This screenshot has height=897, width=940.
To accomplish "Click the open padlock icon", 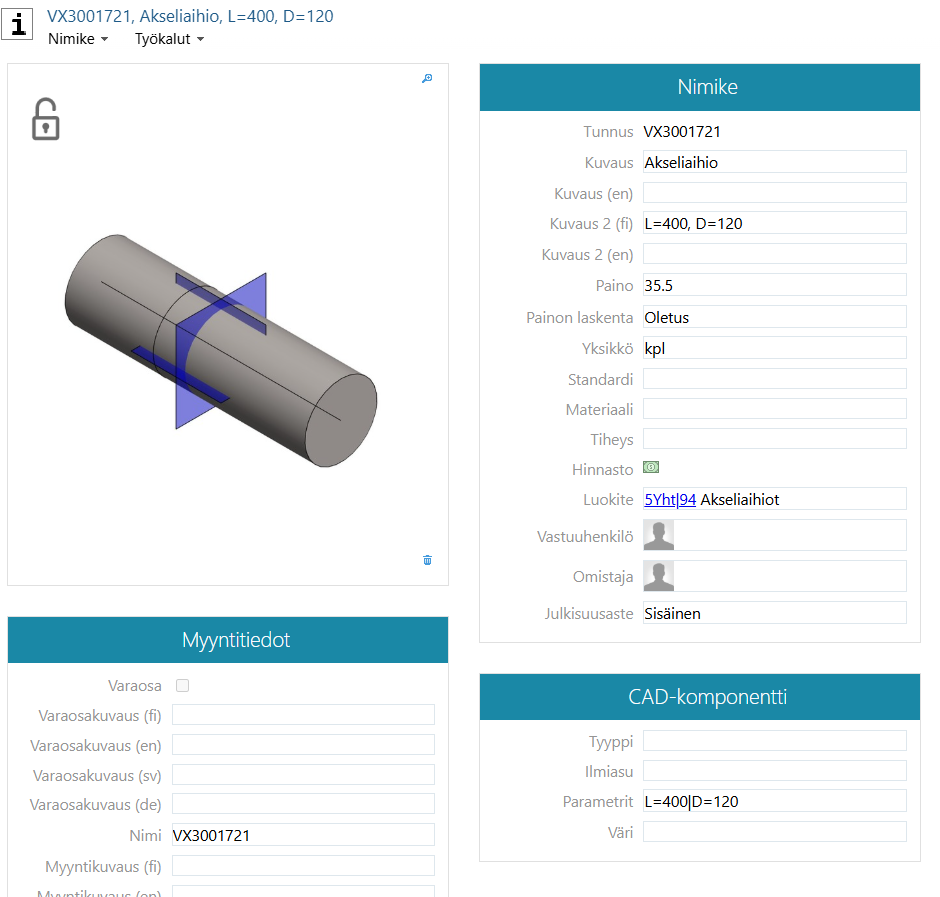I will point(45,119).
